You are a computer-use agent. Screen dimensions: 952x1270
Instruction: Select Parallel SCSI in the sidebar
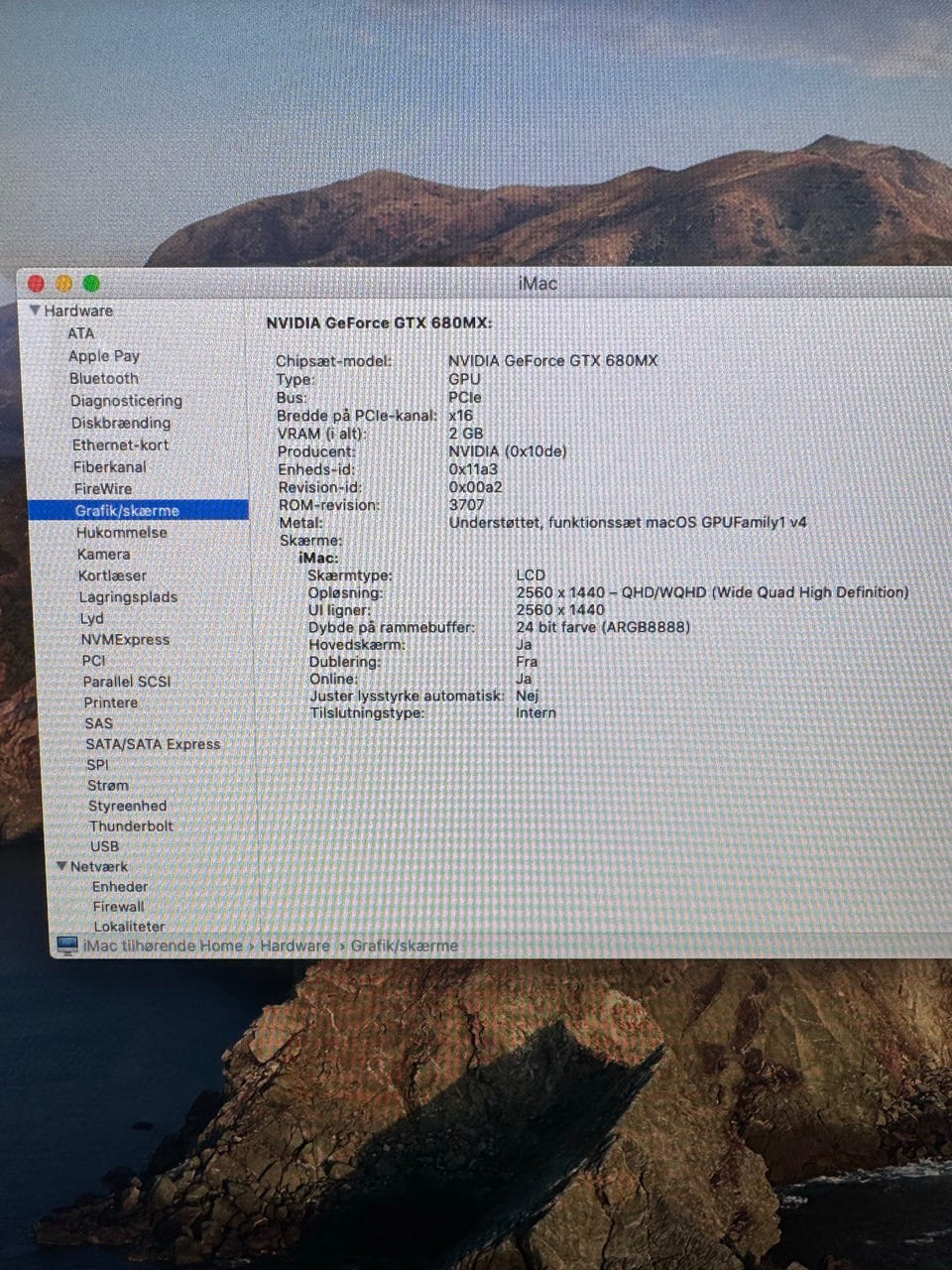[x=127, y=682]
